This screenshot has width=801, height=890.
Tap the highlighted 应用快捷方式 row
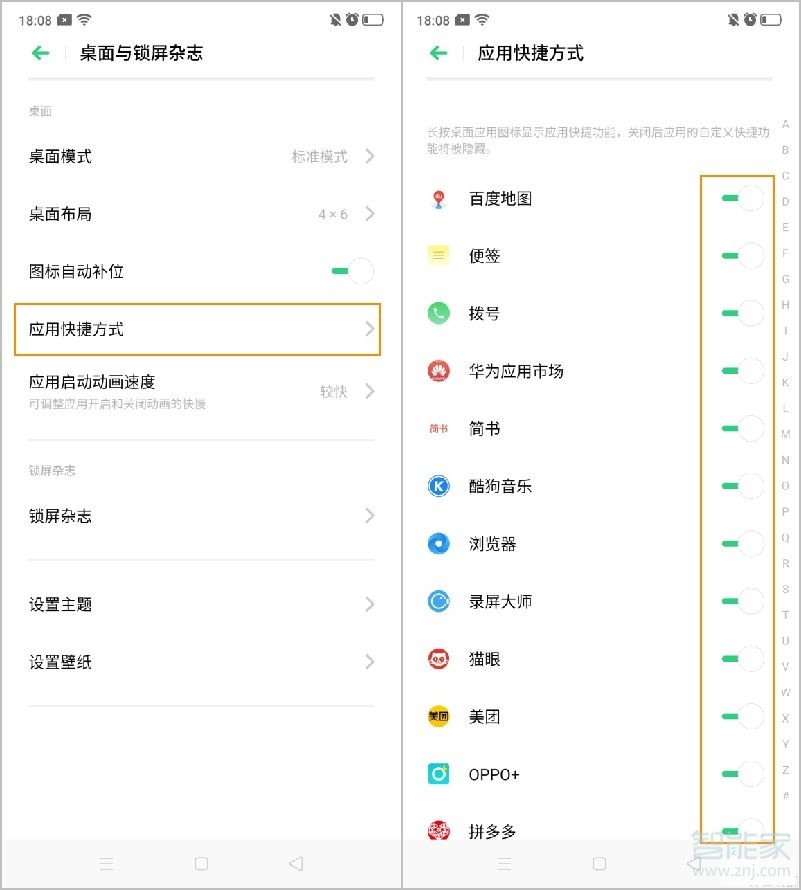click(197, 329)
